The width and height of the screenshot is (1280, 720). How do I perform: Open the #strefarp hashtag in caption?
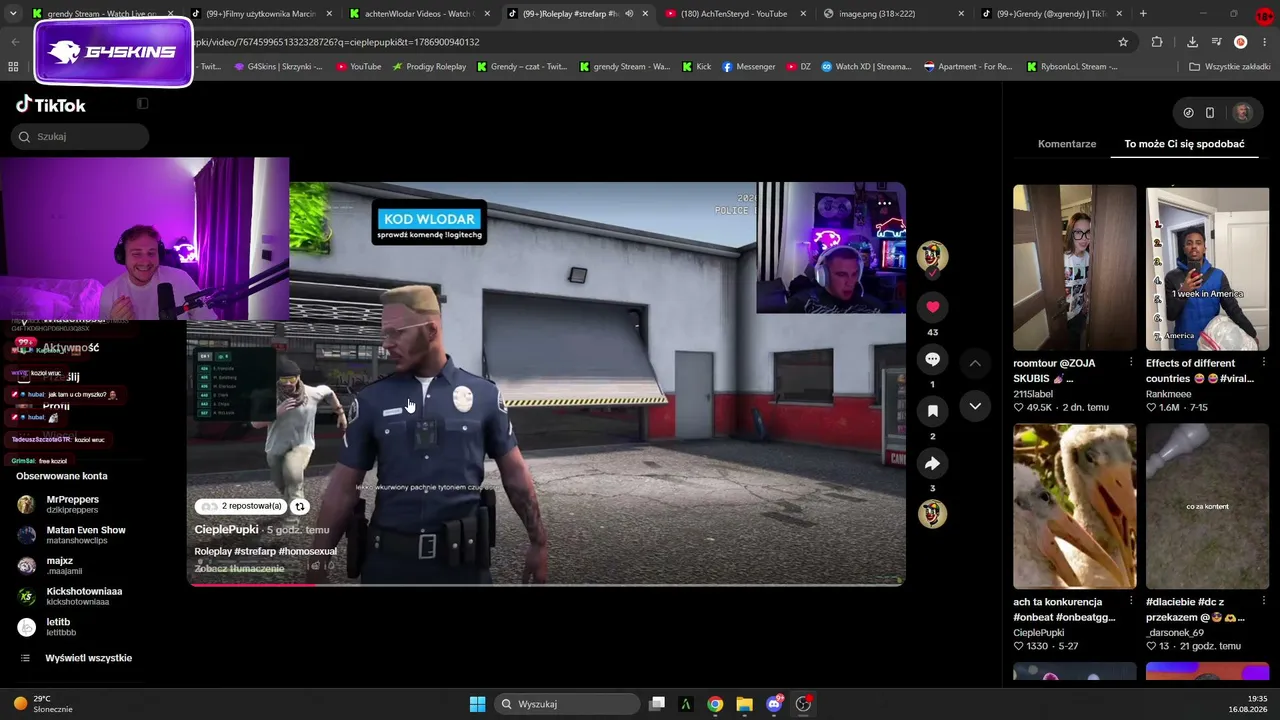[255, 552]
